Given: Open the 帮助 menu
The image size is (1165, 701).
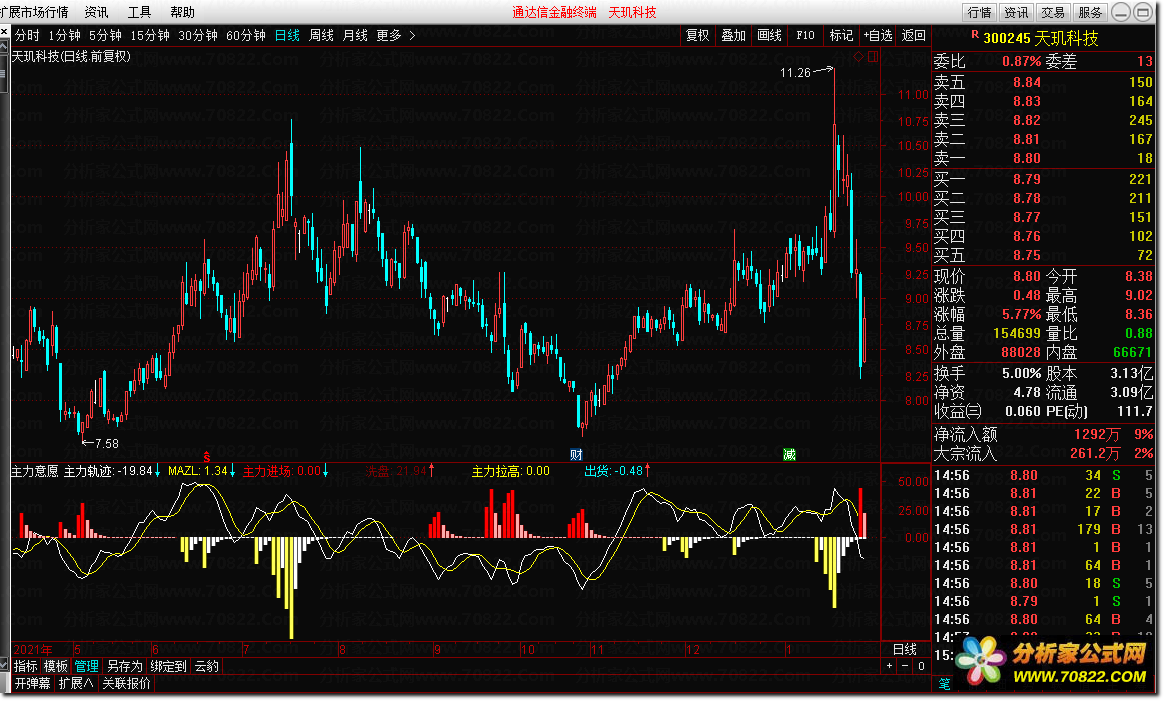Looking at the screenshot, I should click(182, 12).
